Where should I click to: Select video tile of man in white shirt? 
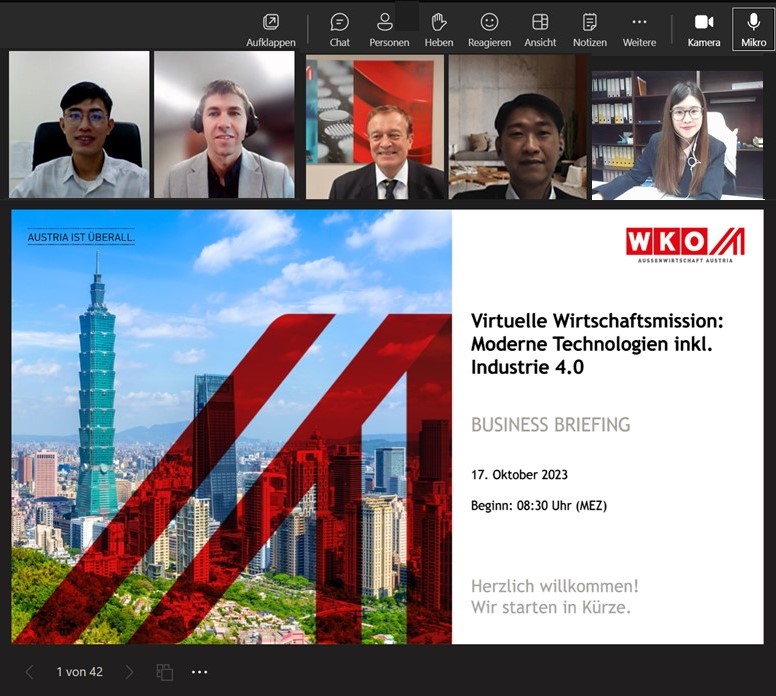click(x=79, y=124)
